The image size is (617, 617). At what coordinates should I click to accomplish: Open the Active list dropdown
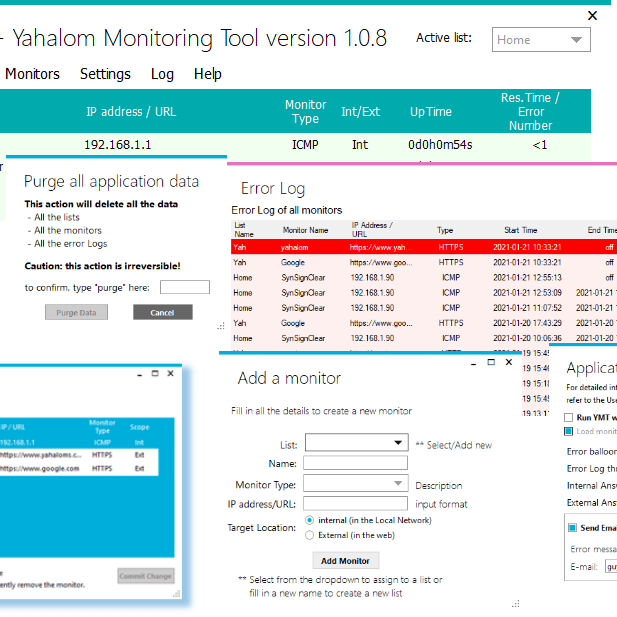click(x=541, y=40)
